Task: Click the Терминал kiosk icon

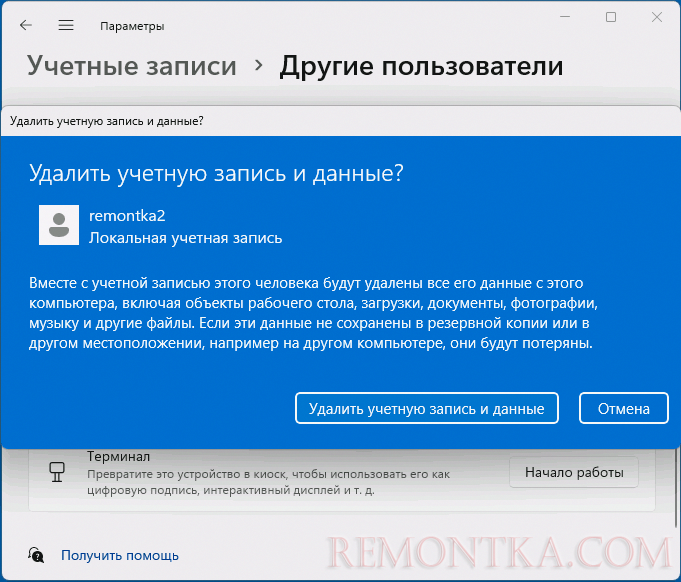Action: pos(57,472)
